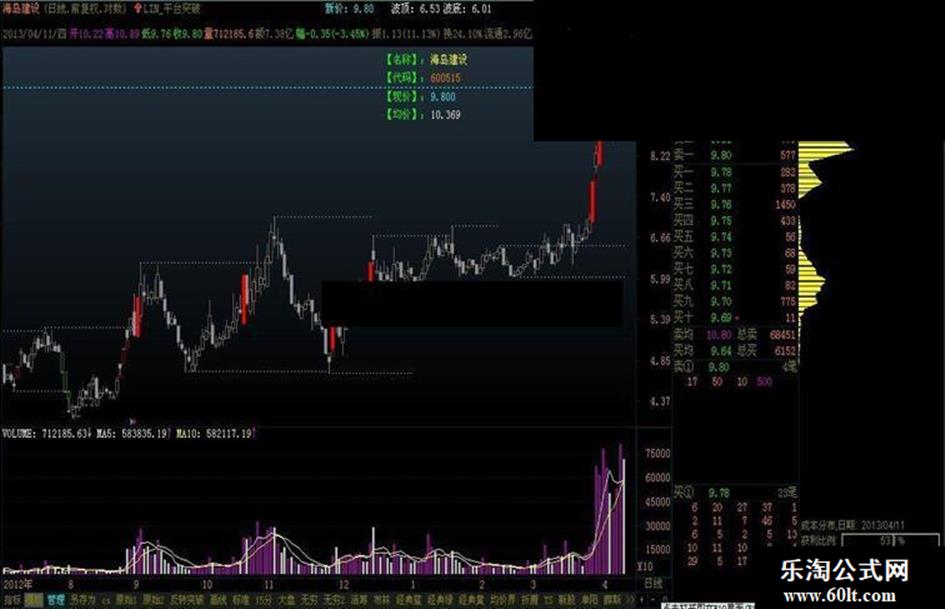Select the 反转突破 template tab

[x=186, y=600]
